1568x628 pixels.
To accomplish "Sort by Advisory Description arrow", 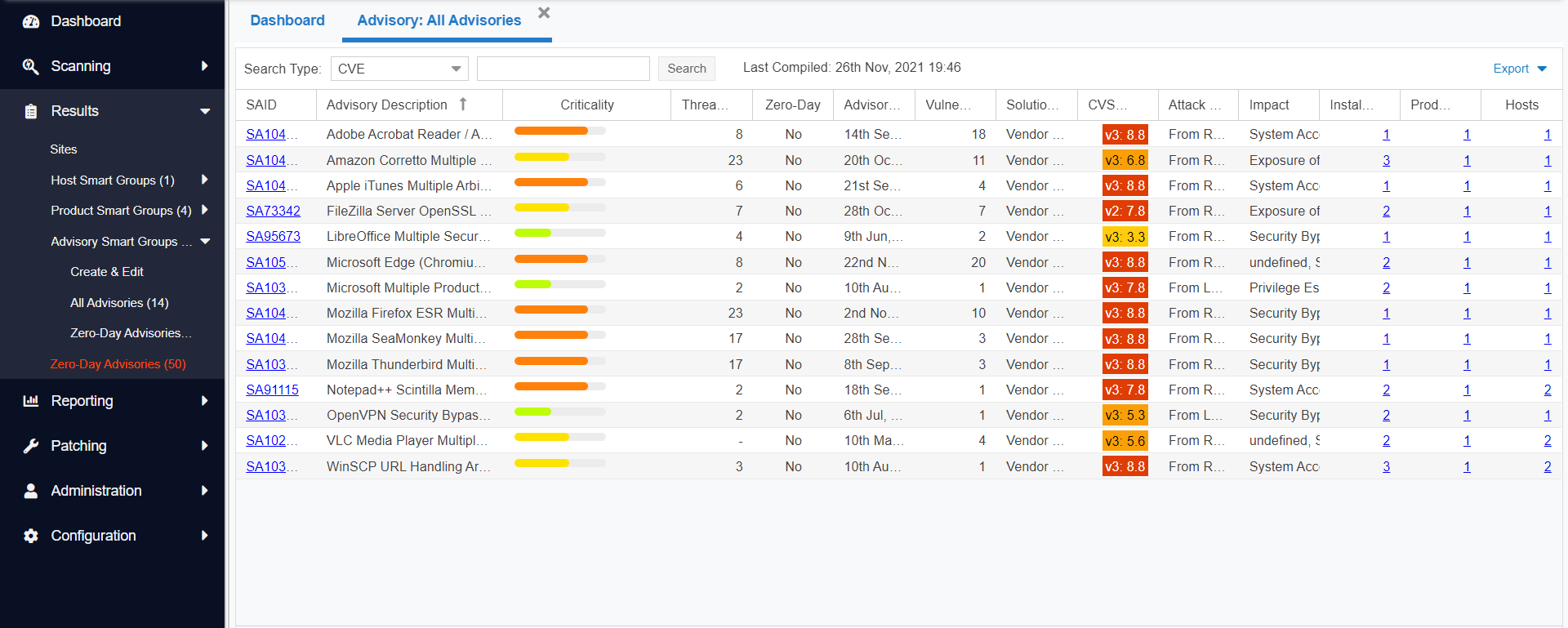I will tap(463, 105).
